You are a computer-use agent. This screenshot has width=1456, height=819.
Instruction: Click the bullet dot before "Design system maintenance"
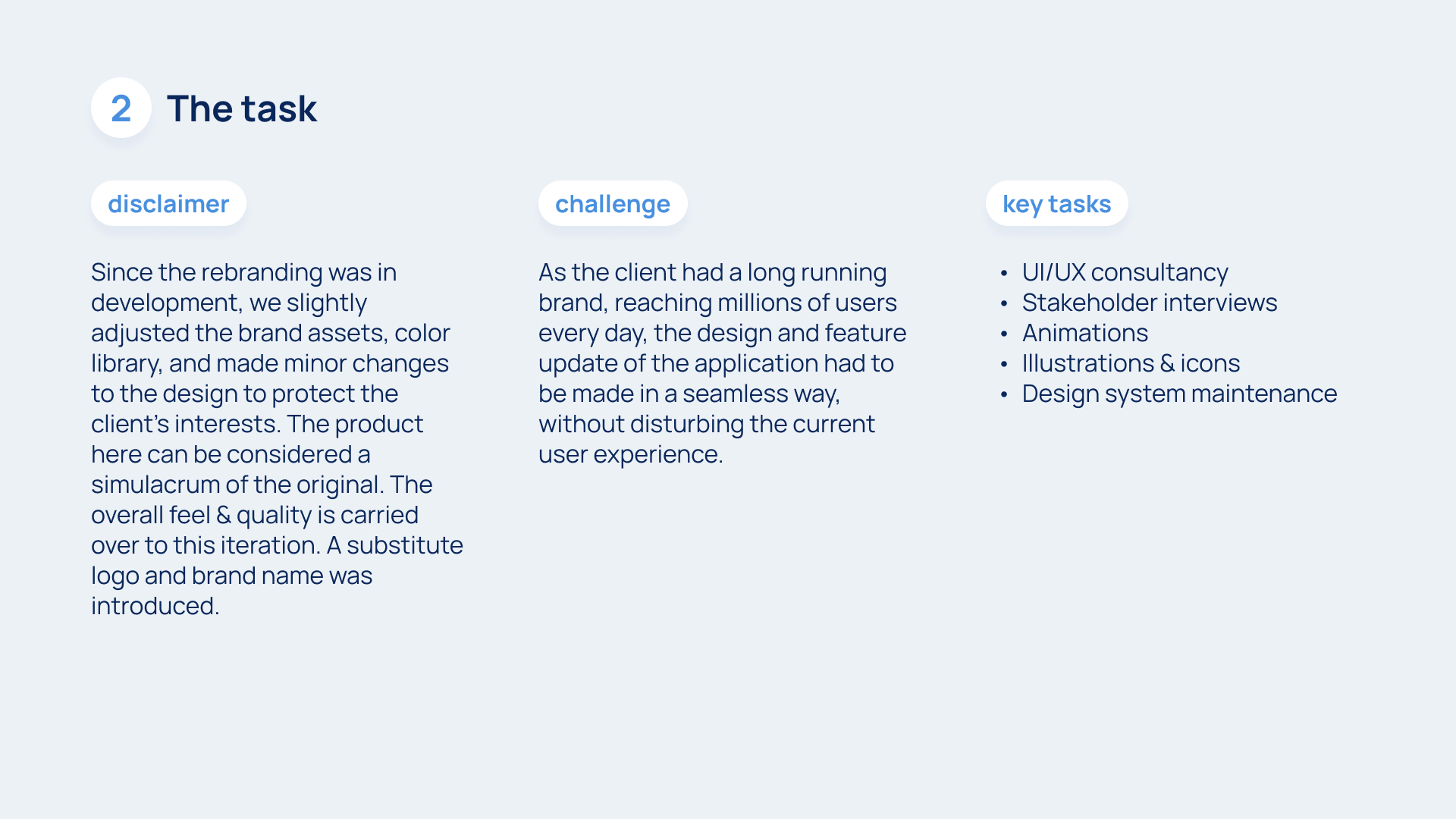point(1004,395)
